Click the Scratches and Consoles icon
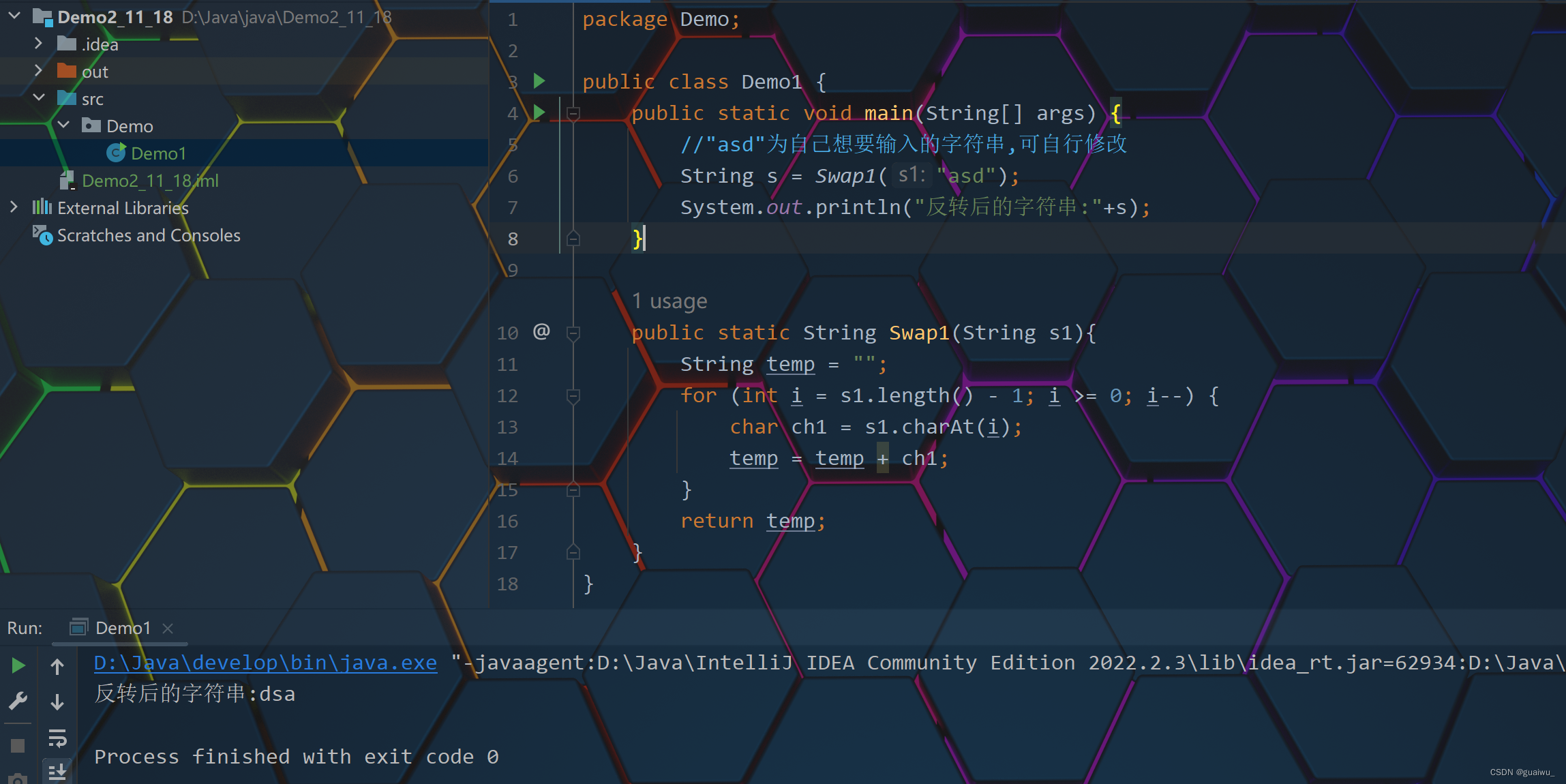 tap(43, 235)
